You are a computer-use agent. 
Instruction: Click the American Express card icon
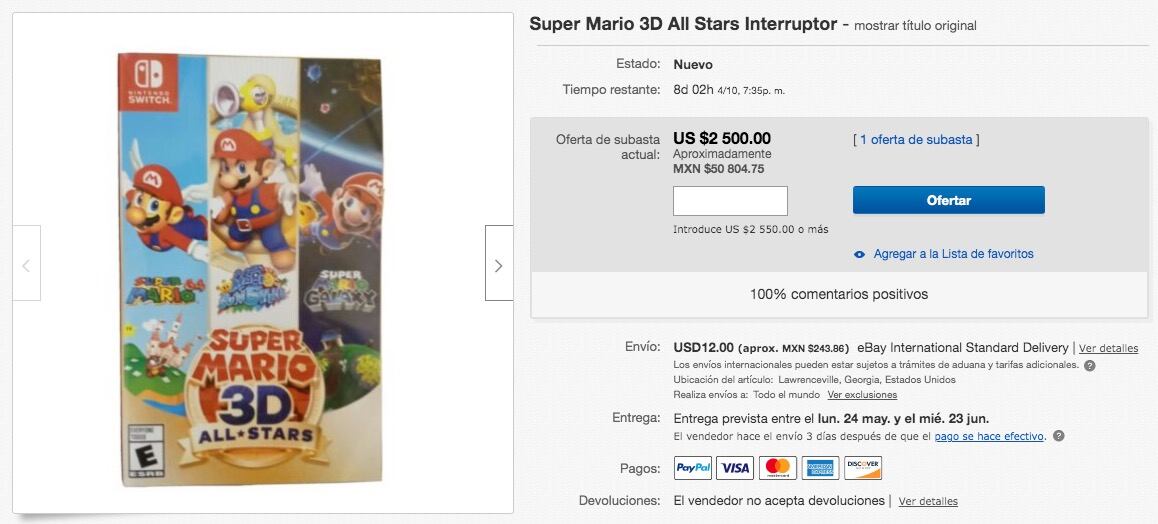click(x=820, y=468)
